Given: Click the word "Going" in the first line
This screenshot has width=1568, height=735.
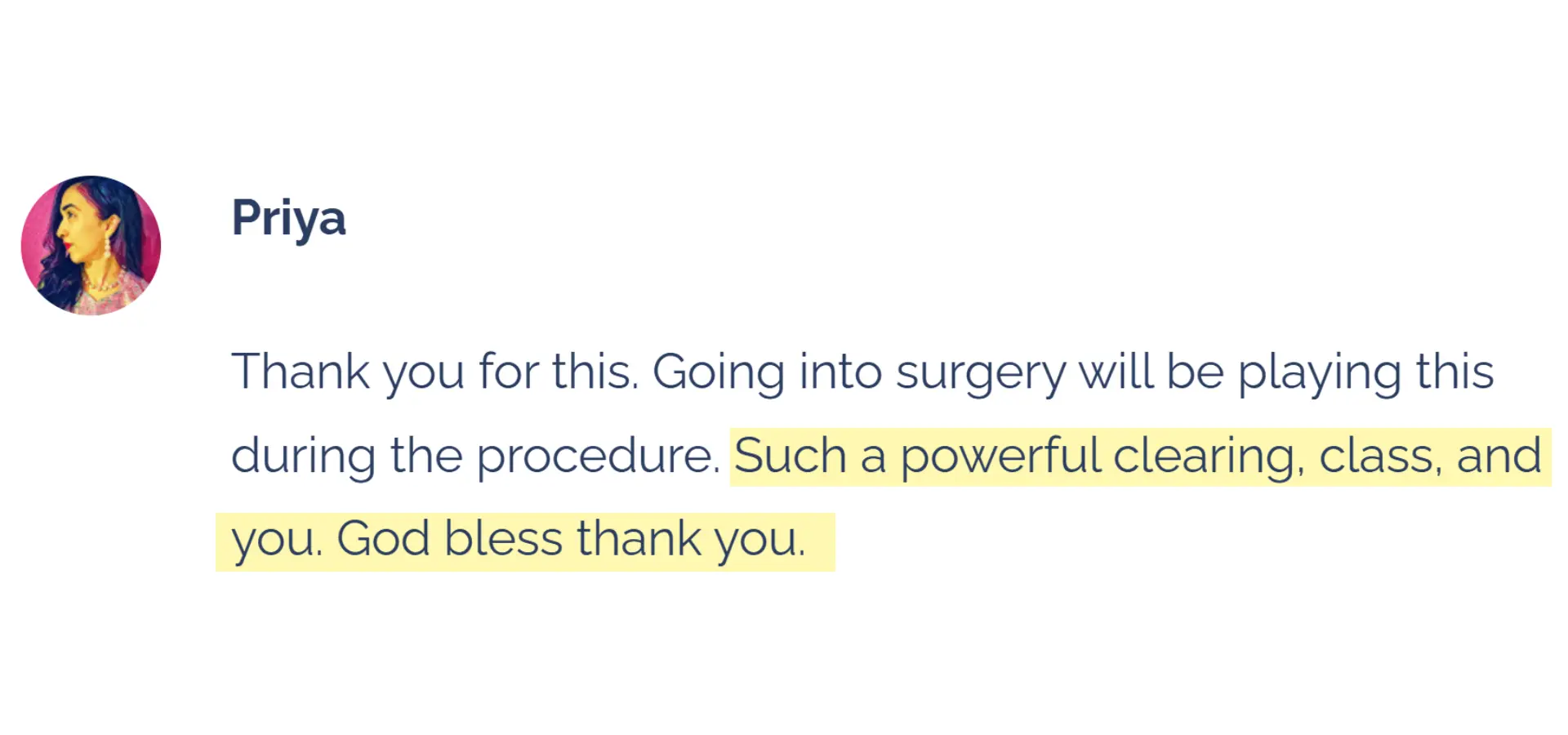Looking at the screenshot, I should pyautogui.click(x=718, y=373).
